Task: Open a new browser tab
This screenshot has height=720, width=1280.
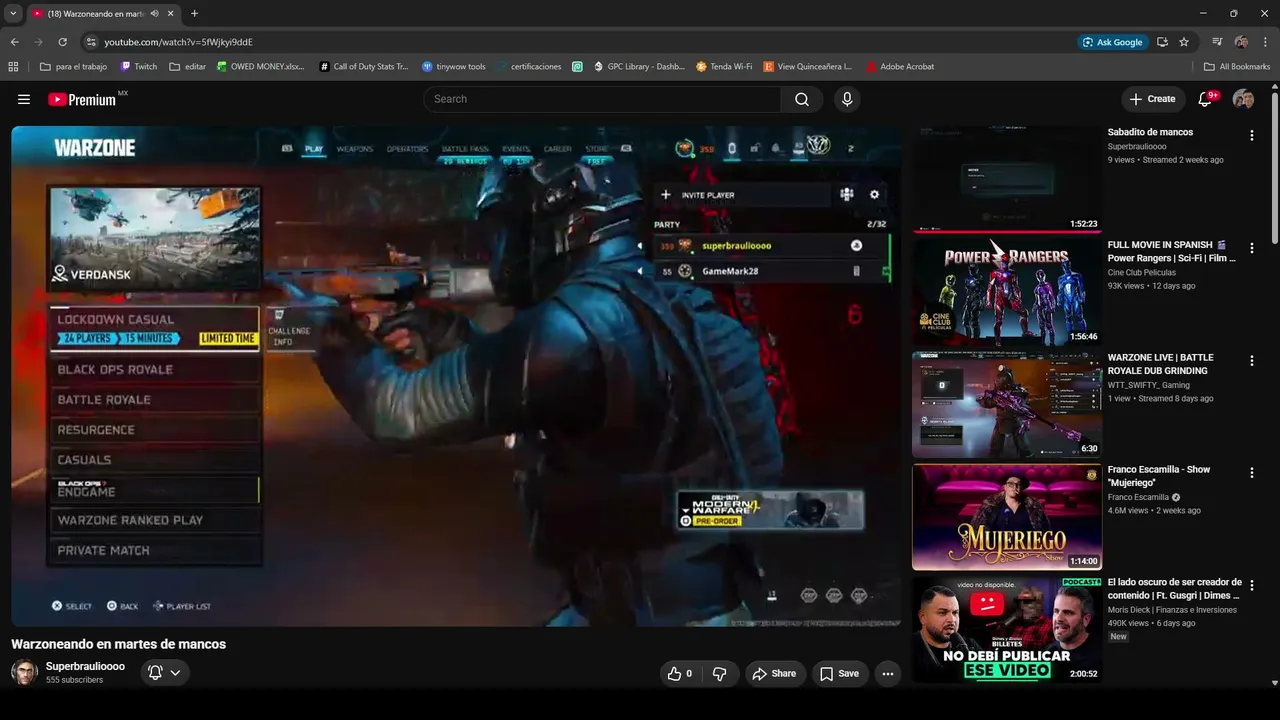Action: coord(194,14)
